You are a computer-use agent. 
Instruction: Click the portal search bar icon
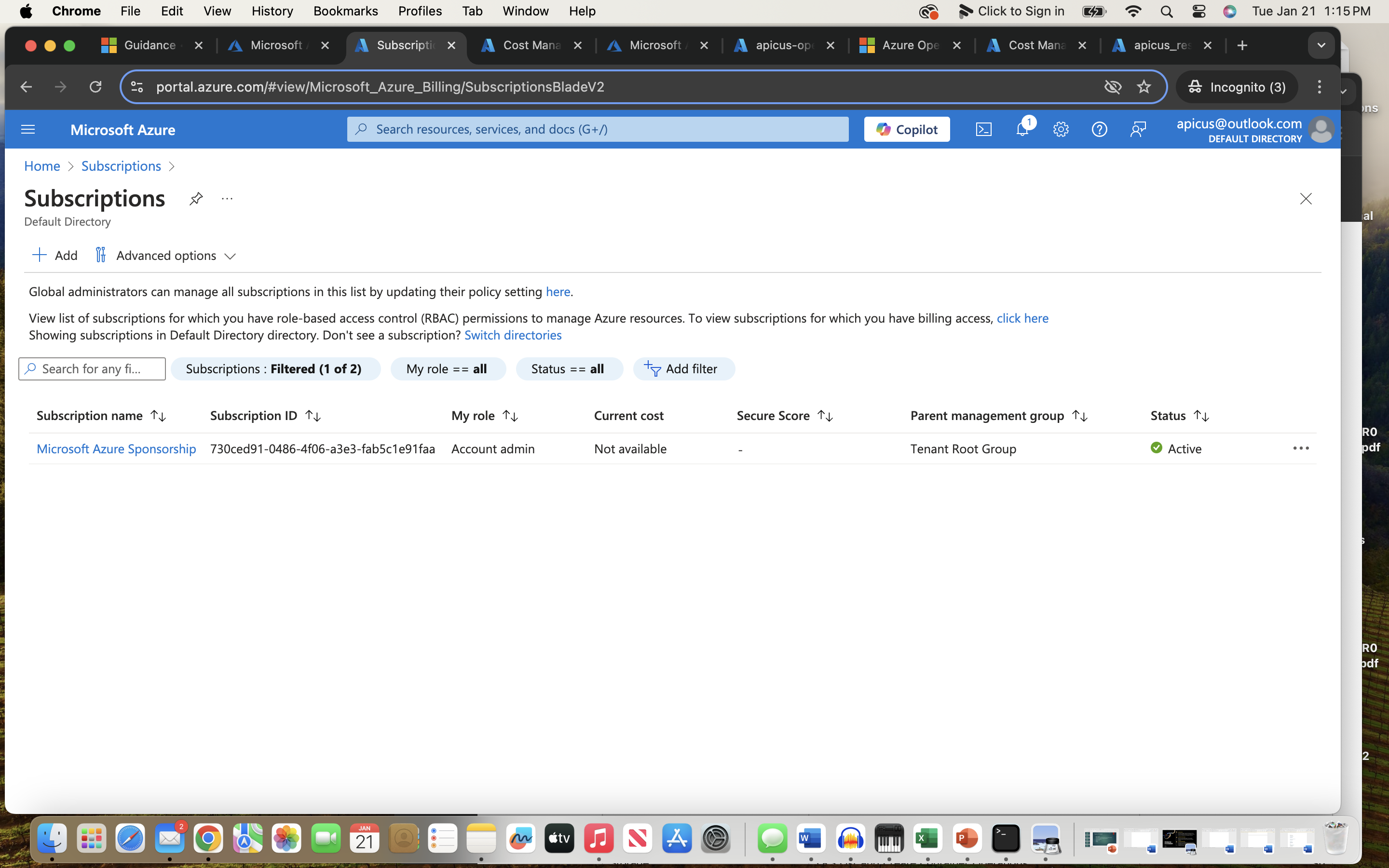click(362, 128)
